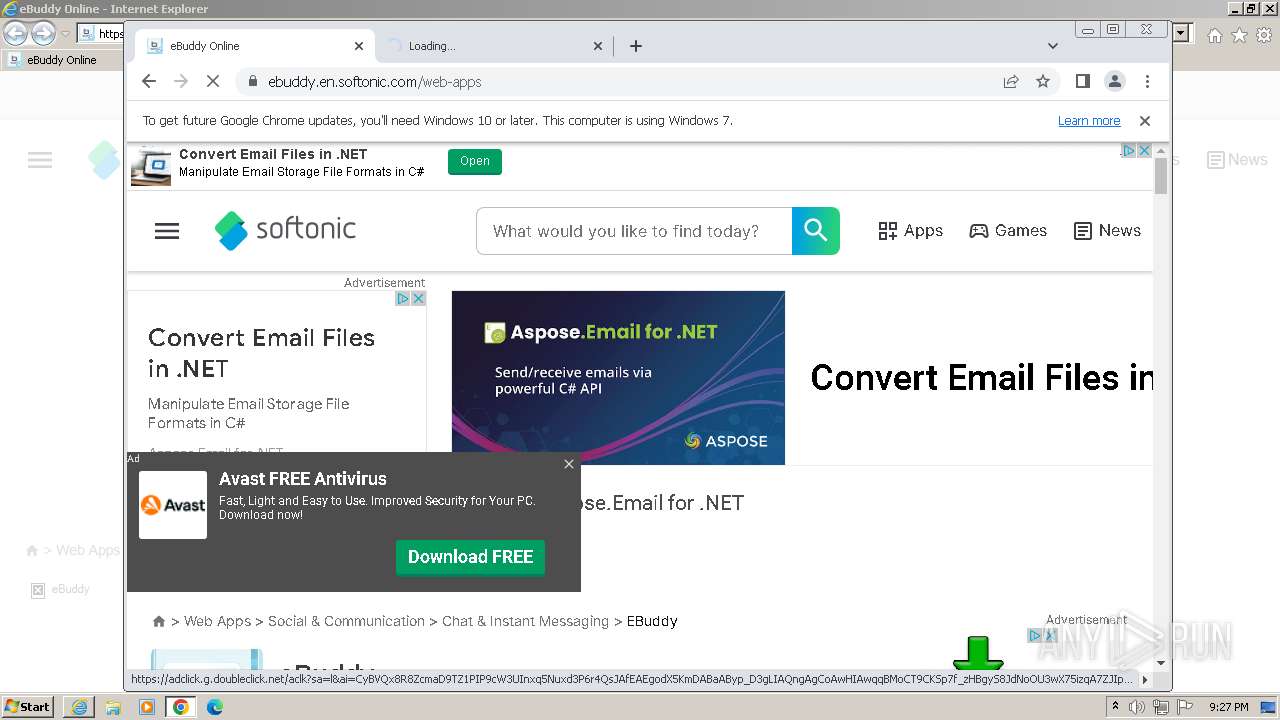This screenshot has width=1280, height=720.
Task: Click the breadcrumb home icon
Action: tap(158, 621)
